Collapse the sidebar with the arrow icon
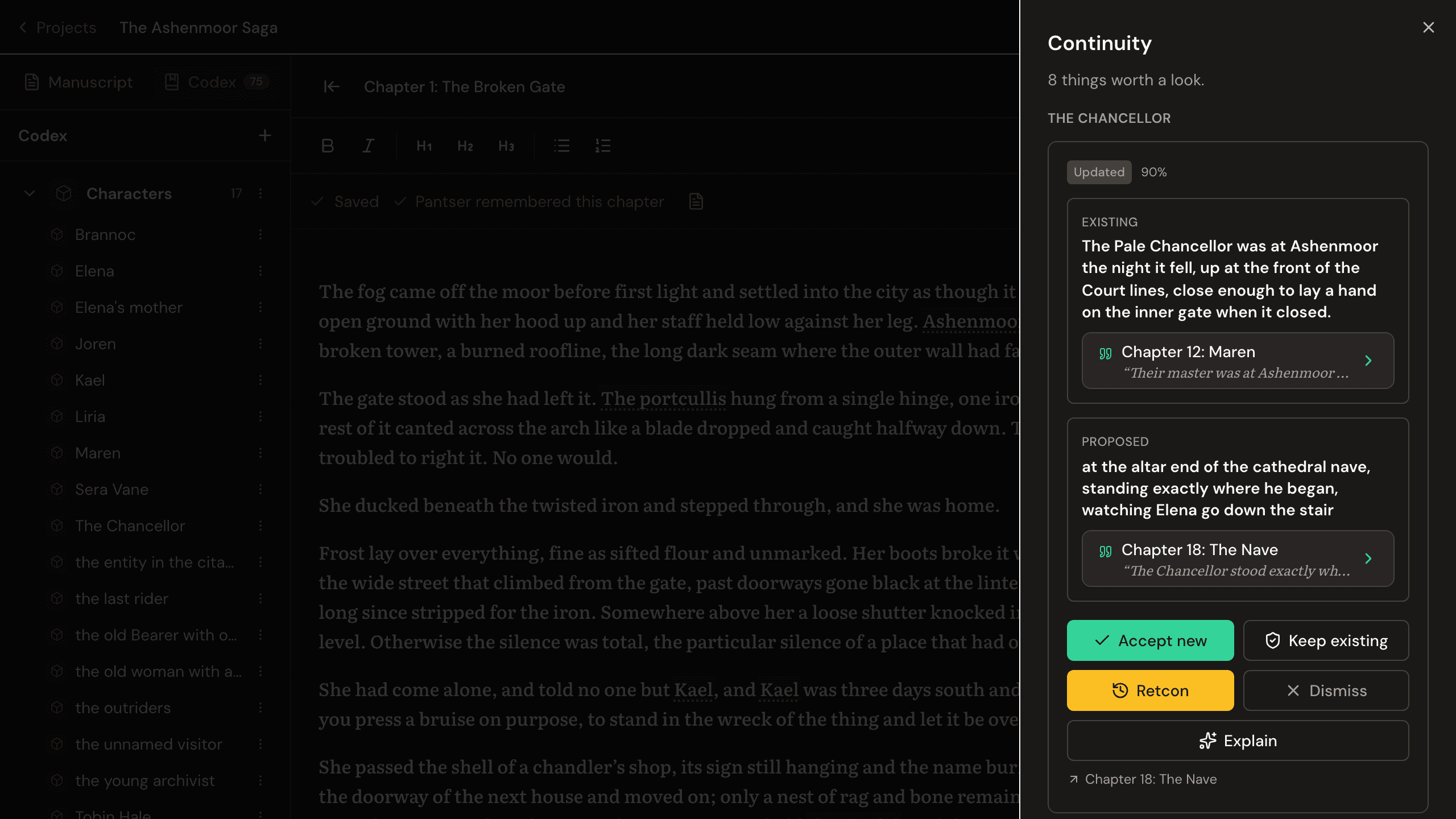 coord(332,86)
